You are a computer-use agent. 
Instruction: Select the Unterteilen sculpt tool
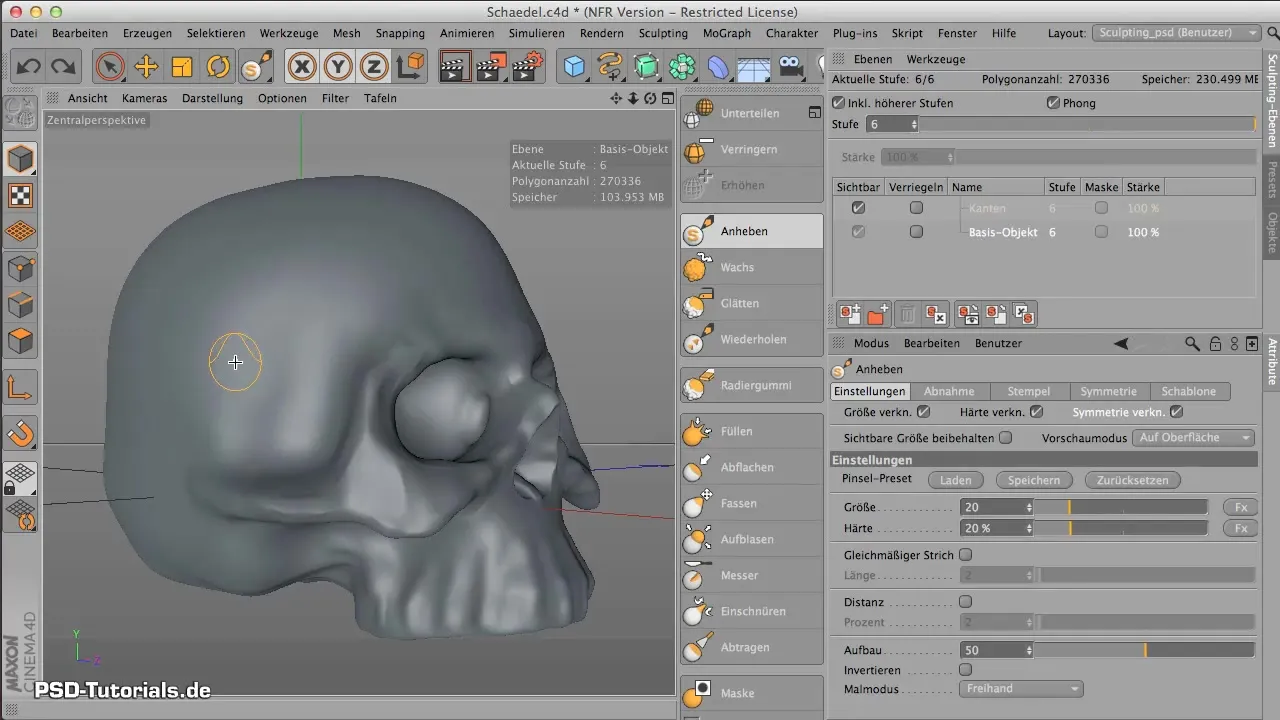tap(752, 113)
